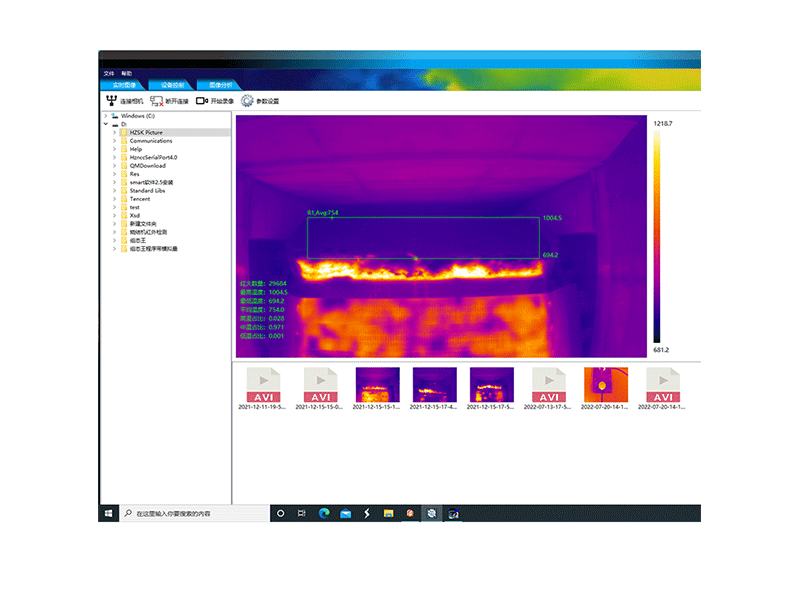Open Microsoft Edge from the taskbar
Viewport: 800px width, 600px height.
(x=324, y=513)
